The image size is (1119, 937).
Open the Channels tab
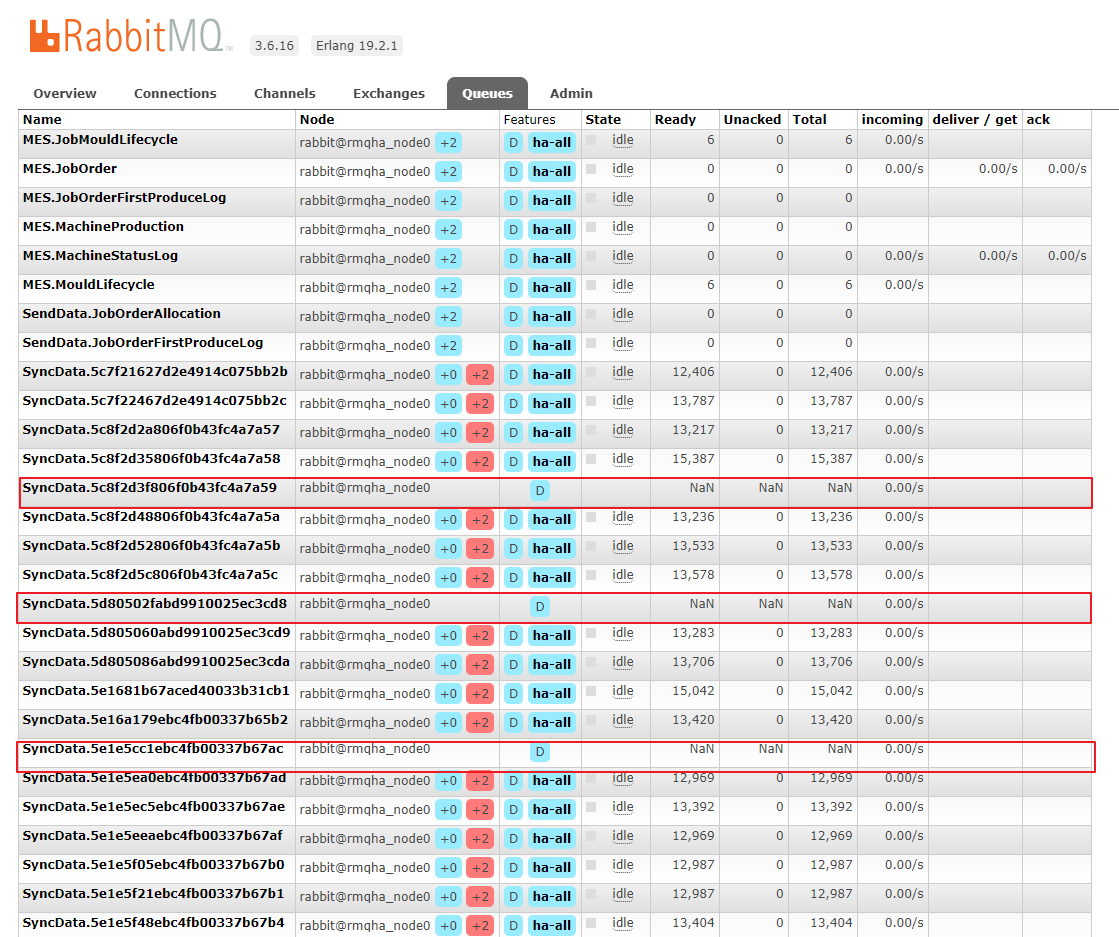[285, 93]
